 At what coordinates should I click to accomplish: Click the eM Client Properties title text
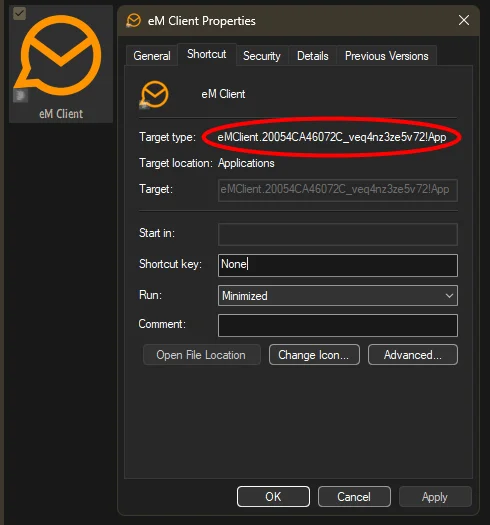202,21
